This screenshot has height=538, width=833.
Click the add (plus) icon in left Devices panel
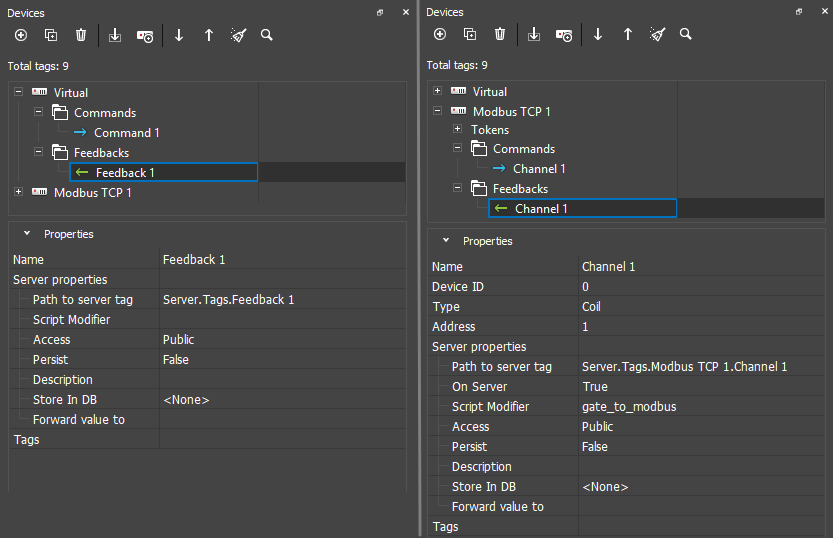[21, 35]
